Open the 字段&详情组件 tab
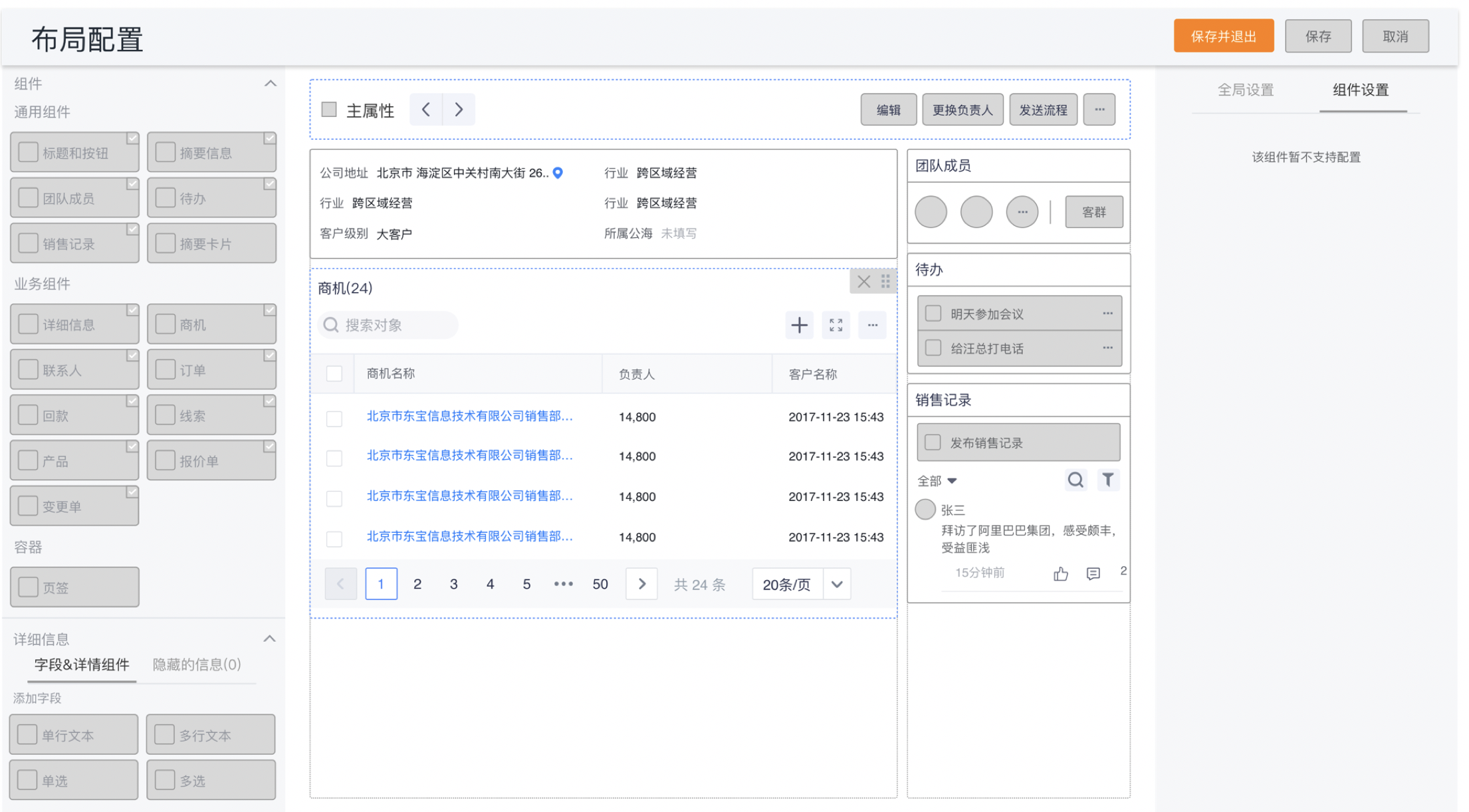 click(82, 665)
